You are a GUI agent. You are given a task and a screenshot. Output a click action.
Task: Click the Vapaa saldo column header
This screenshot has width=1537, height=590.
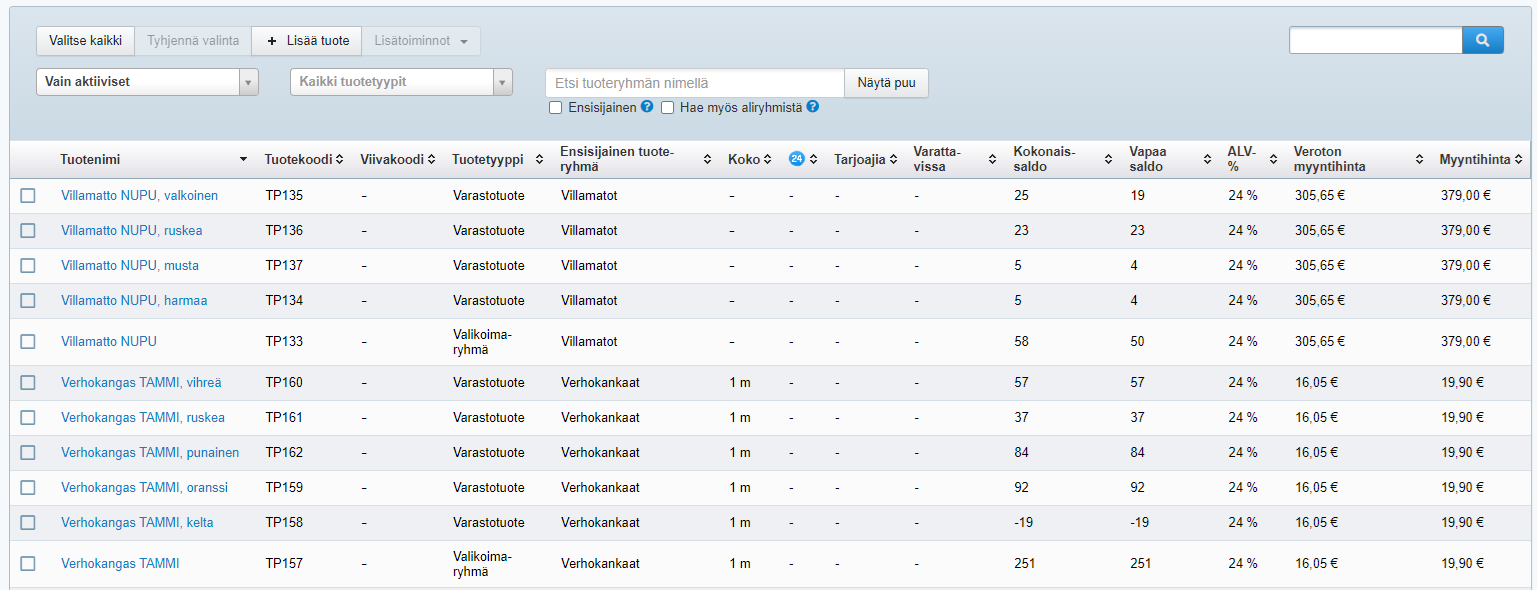point(1147,159)
